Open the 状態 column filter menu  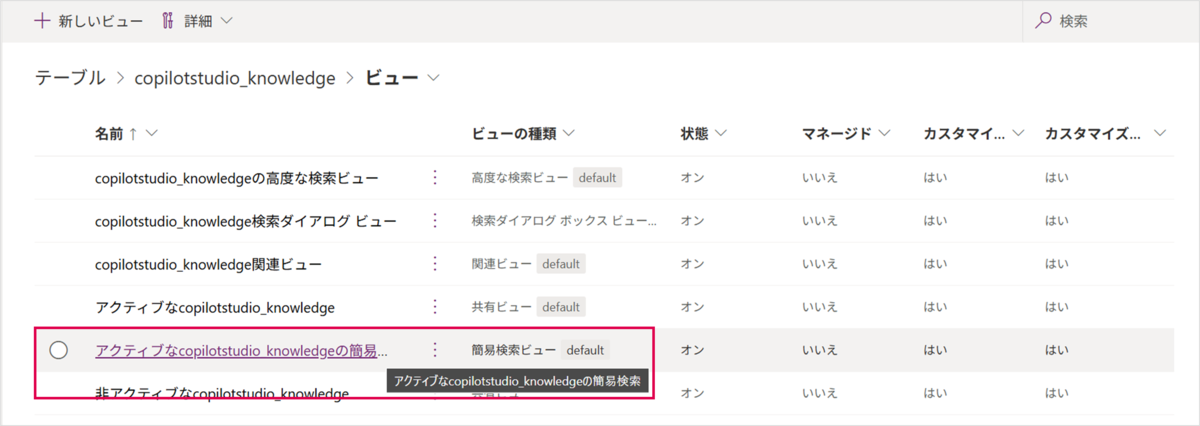coord(720,133)
